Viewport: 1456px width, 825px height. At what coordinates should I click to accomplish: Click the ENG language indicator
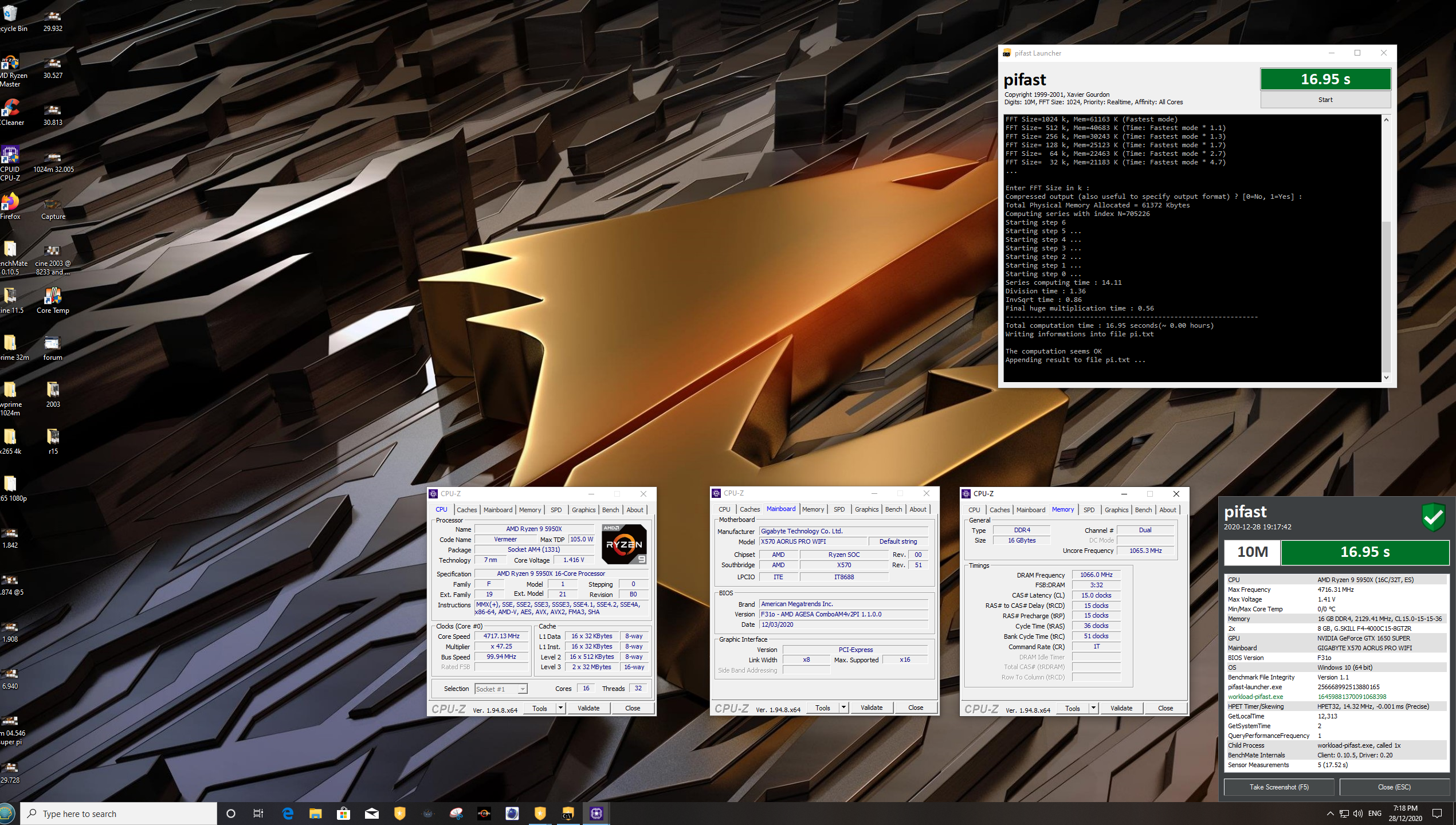pyautogui.click(x=1375, y=814)
